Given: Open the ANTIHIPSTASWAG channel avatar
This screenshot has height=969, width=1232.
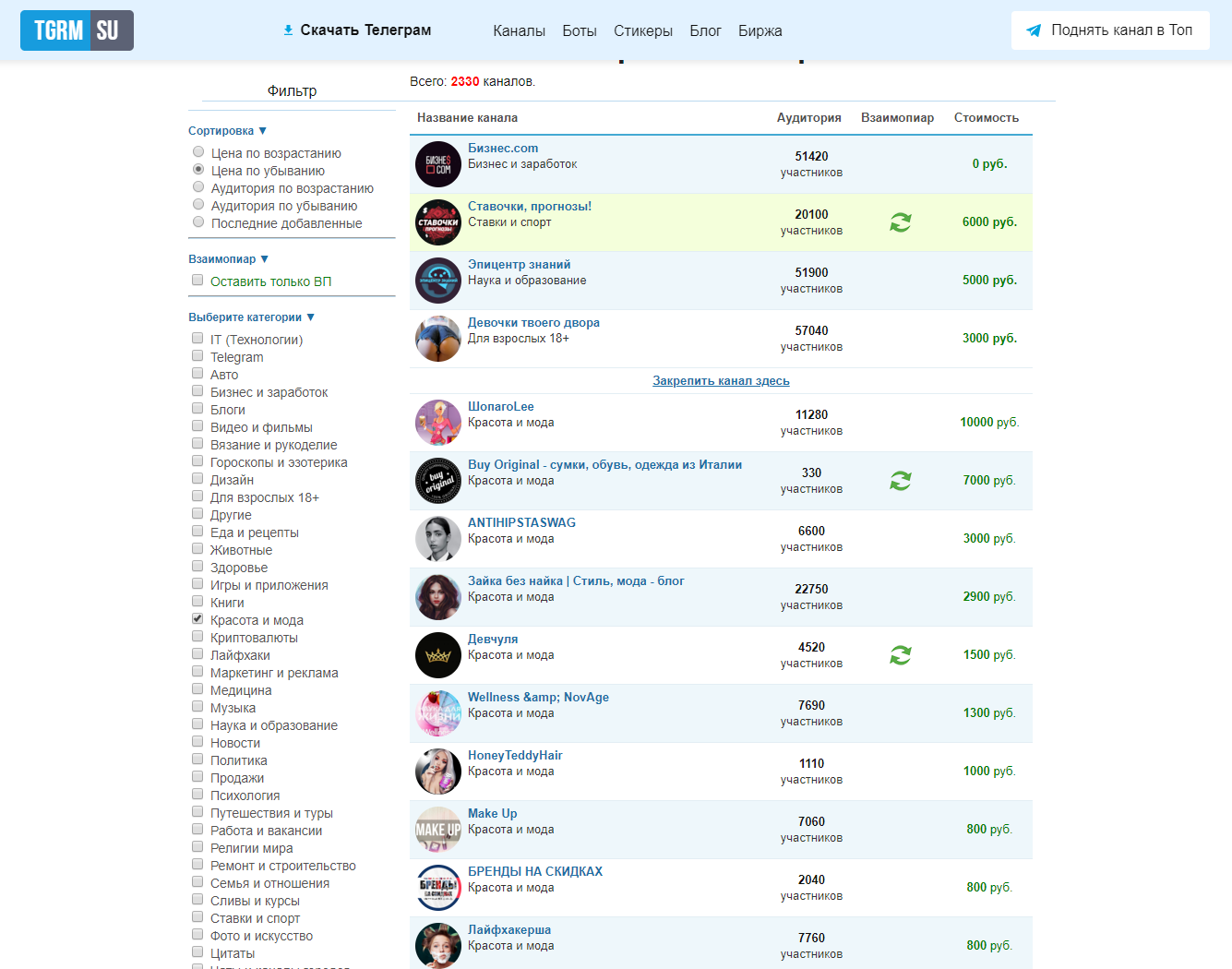Looking at the screenshot, I should 438,539.
